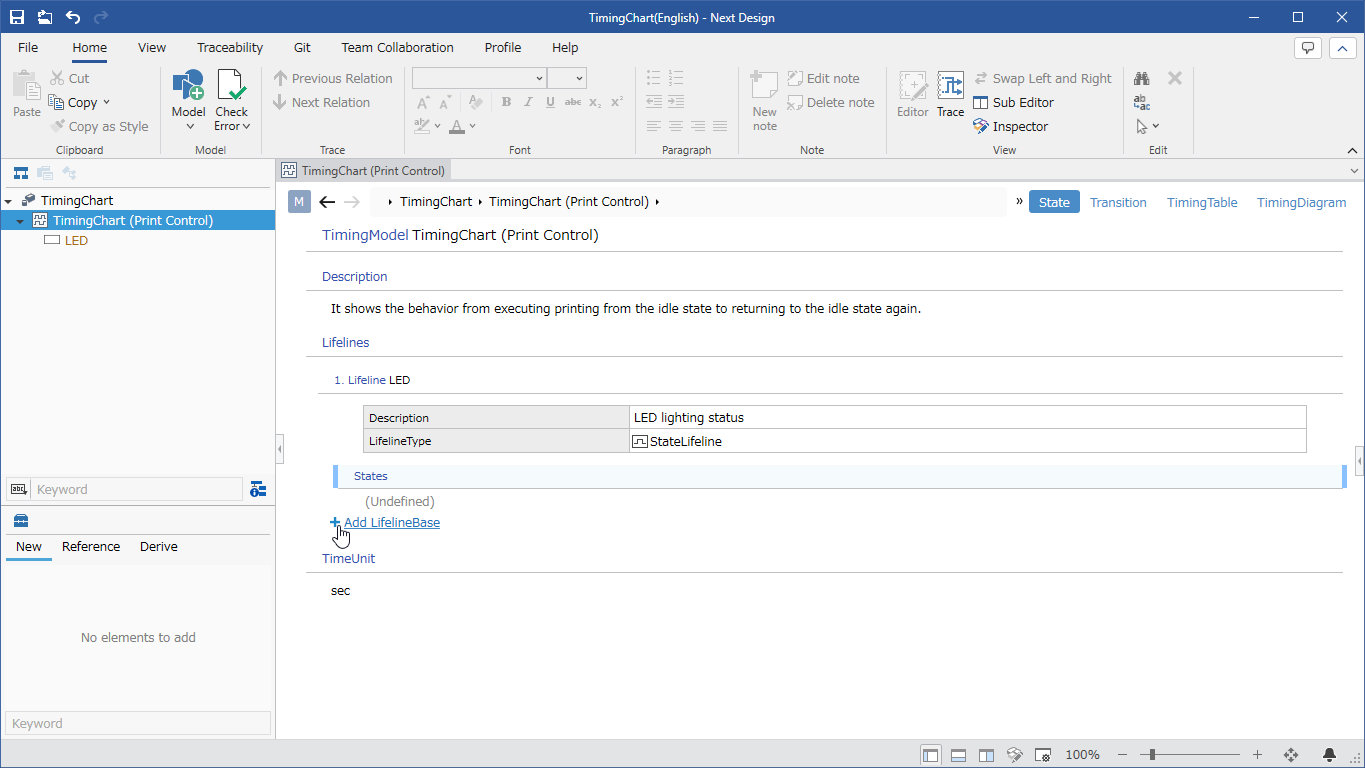This screenshot has width=1365, height=768.
Task: Open the File menu
Action: click(28, 47)
